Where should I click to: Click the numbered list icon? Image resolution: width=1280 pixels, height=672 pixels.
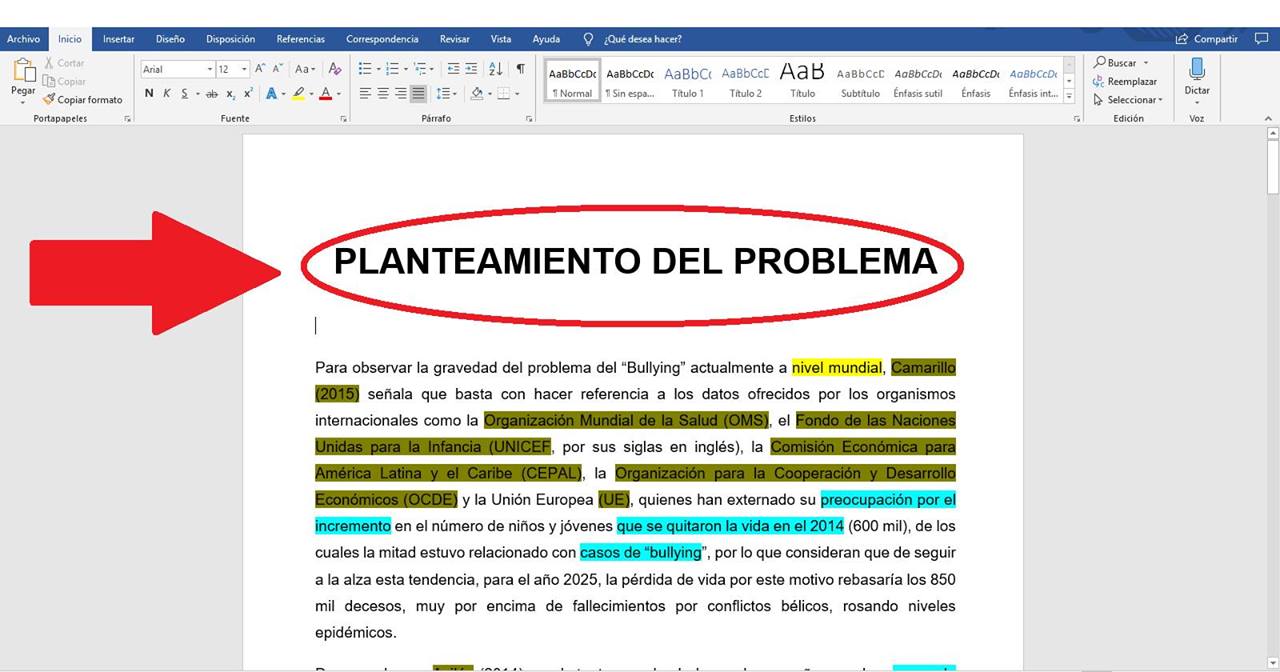[x=392, y=69]
